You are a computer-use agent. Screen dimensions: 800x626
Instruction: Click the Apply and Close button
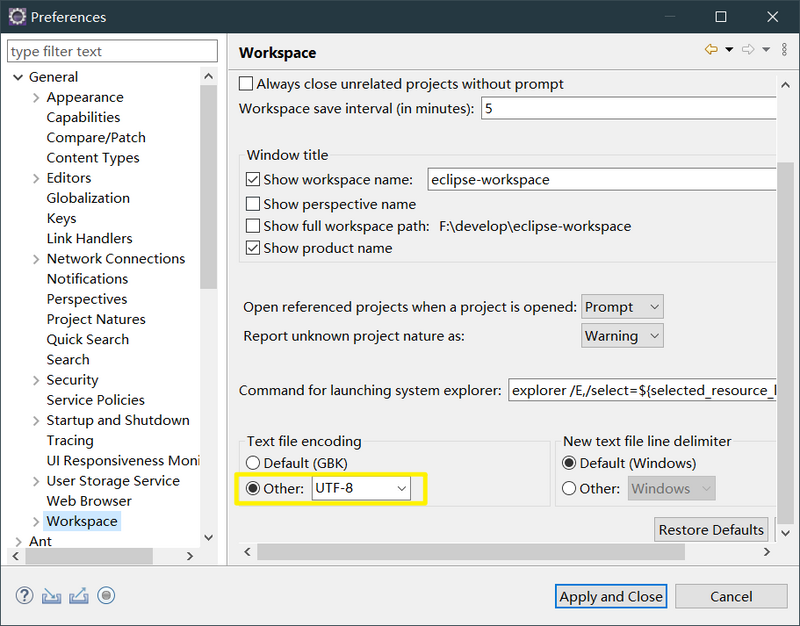(610, 596)
